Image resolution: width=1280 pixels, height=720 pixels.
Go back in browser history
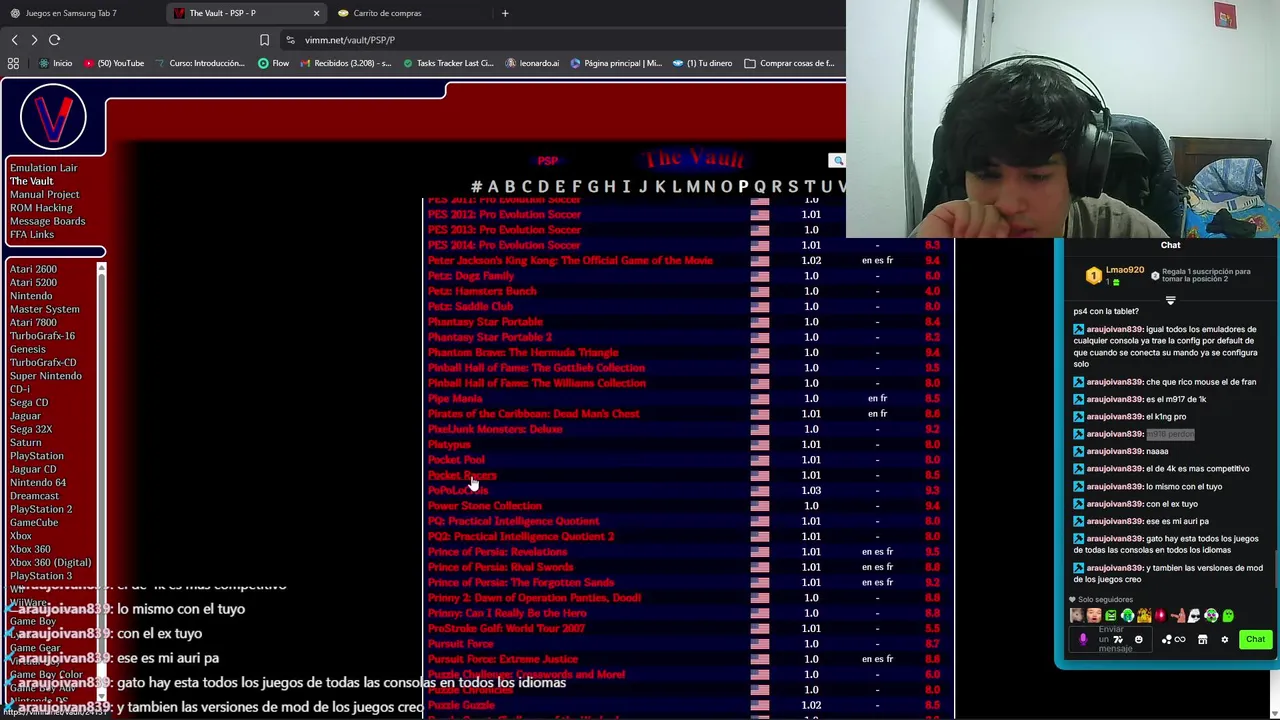(x=14, y=40)
